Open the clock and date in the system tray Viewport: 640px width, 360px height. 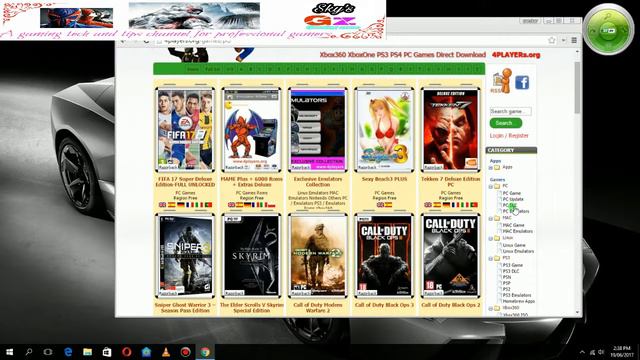[x=622, y=352]
